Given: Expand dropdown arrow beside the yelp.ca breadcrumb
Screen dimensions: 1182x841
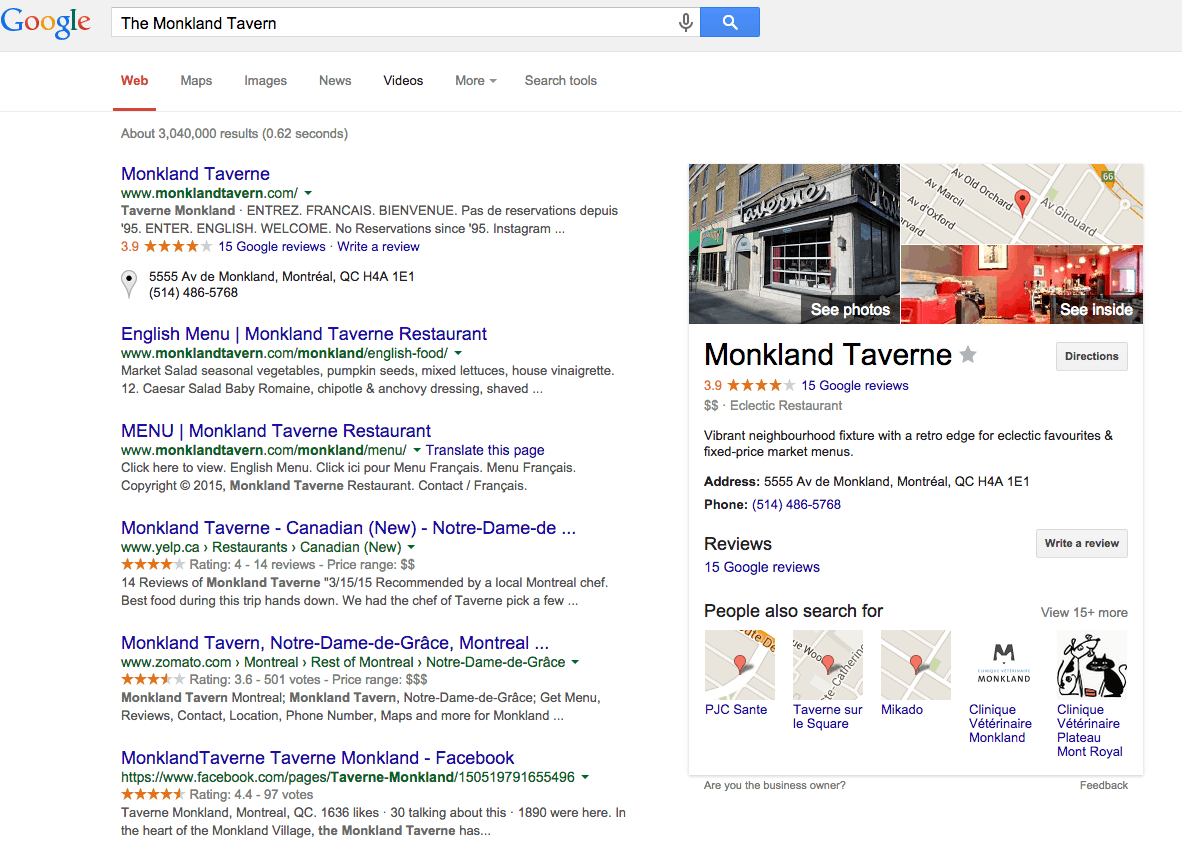Looking at the screenshot, I should (x=411, y=547).
